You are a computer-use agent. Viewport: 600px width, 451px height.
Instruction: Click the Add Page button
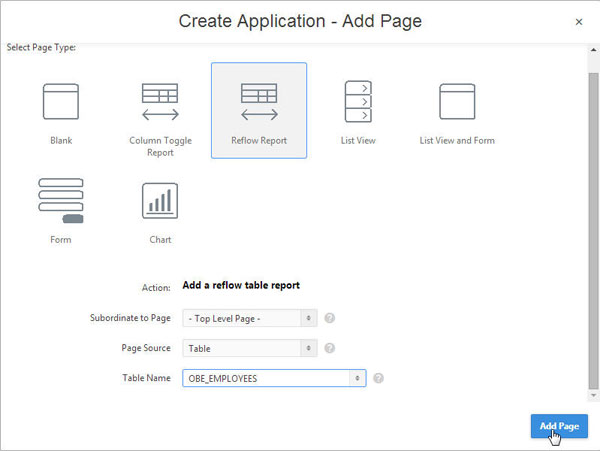point(559,426)
